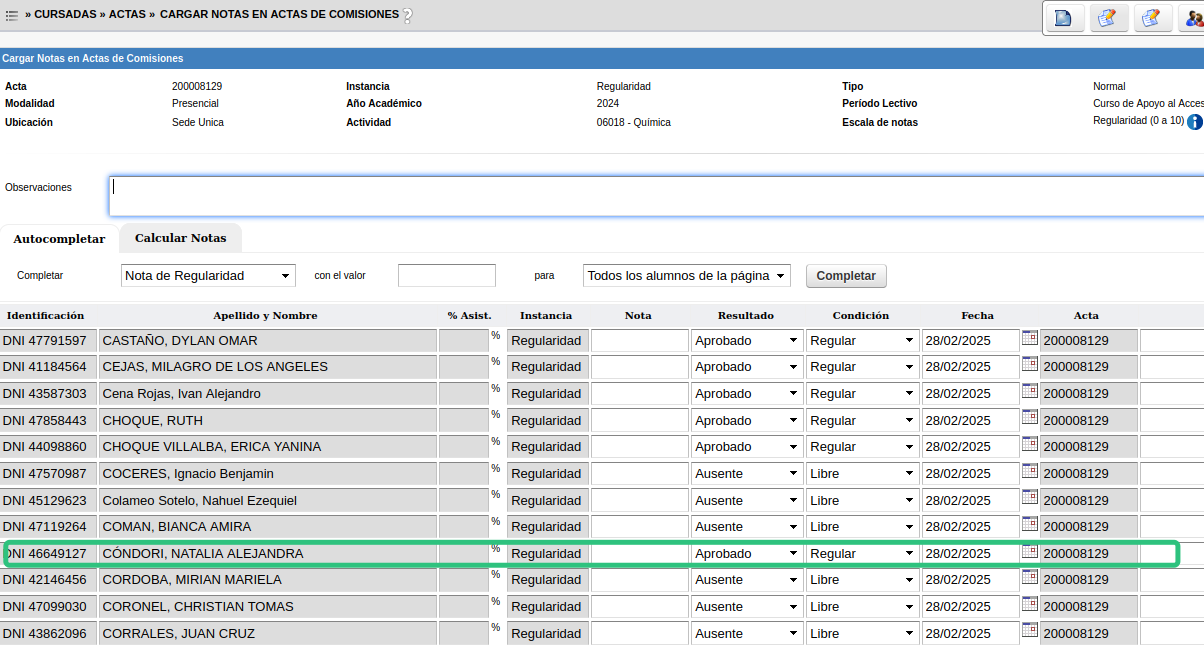Click the name Cena Rojas, Ivan Alejandro

[x=182, y=394]
